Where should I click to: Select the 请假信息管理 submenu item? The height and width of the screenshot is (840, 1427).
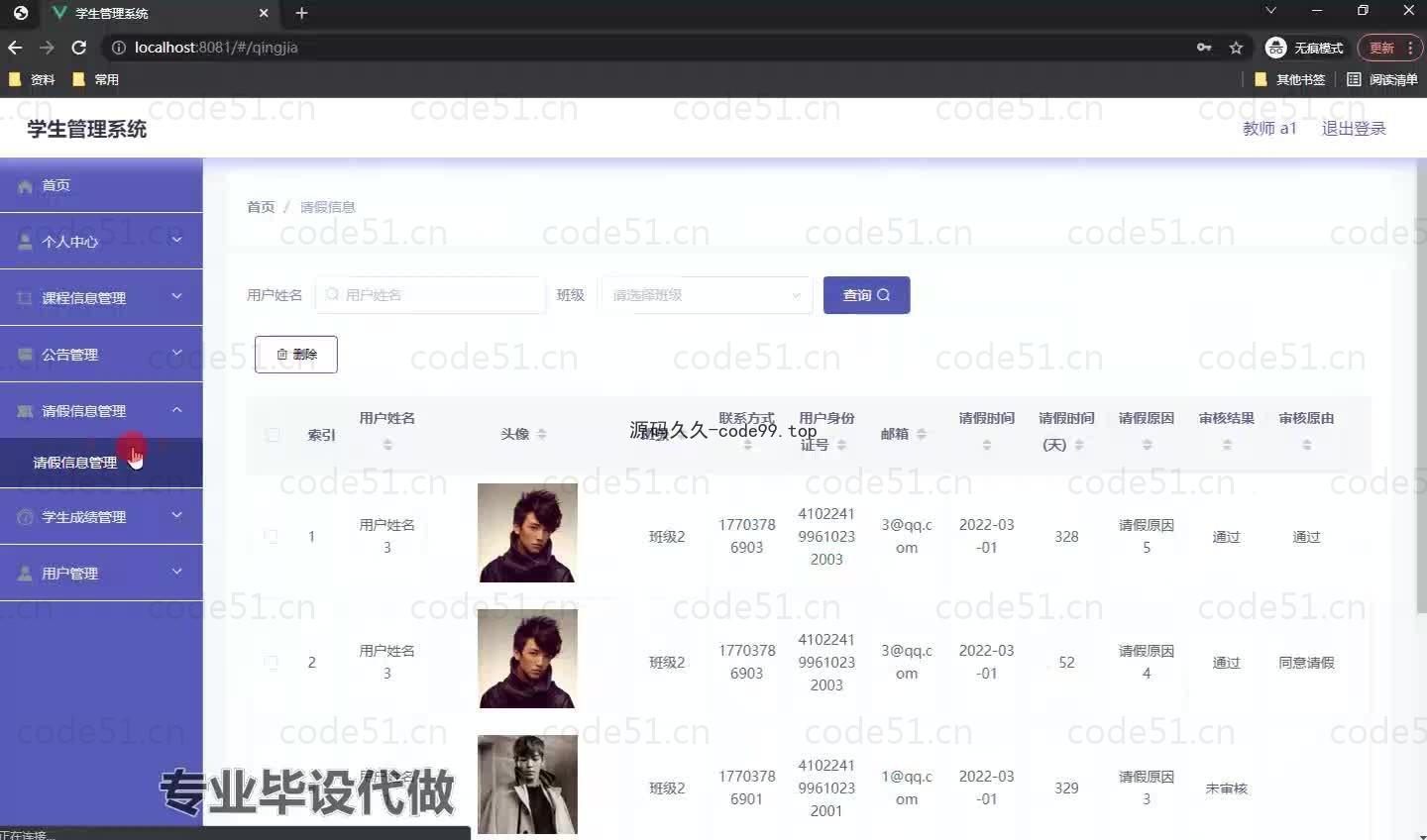(x=101, y=463)
